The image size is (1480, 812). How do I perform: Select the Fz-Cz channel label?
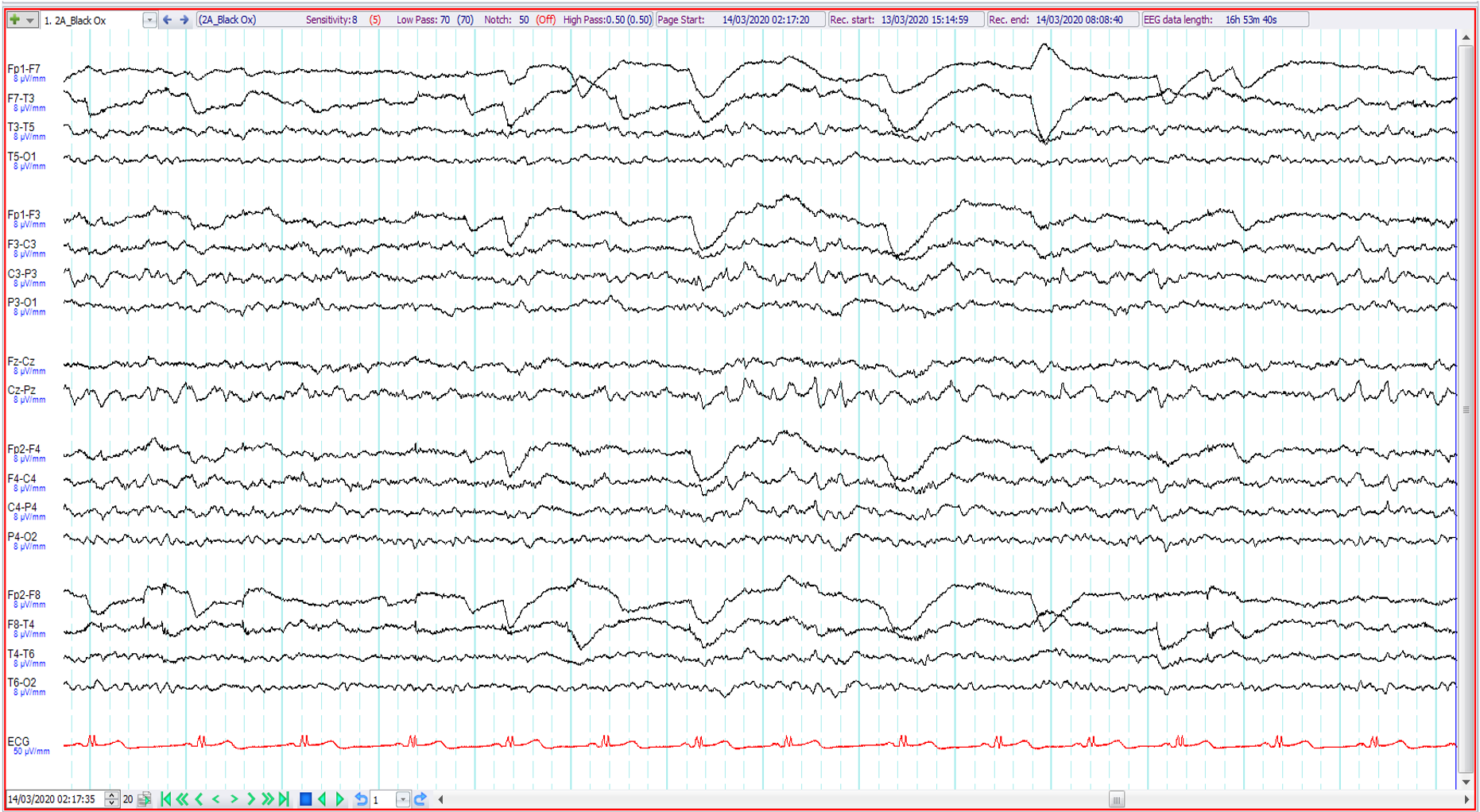pyautogui.click(x=21, y=362)
